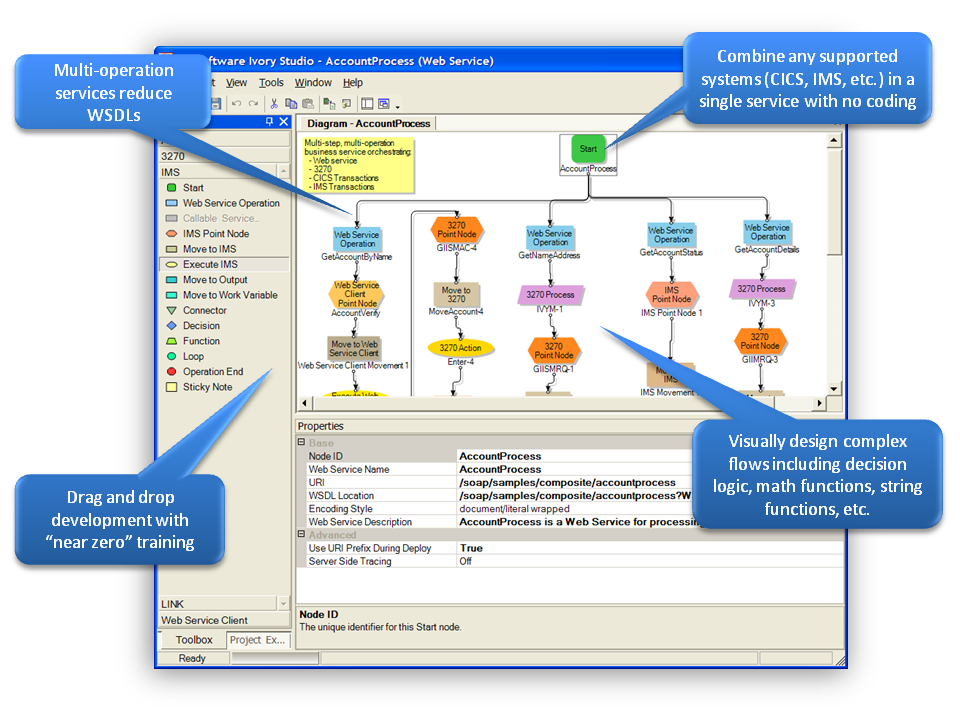Expand the Web Service Client toolbox group

coord(224,620)
